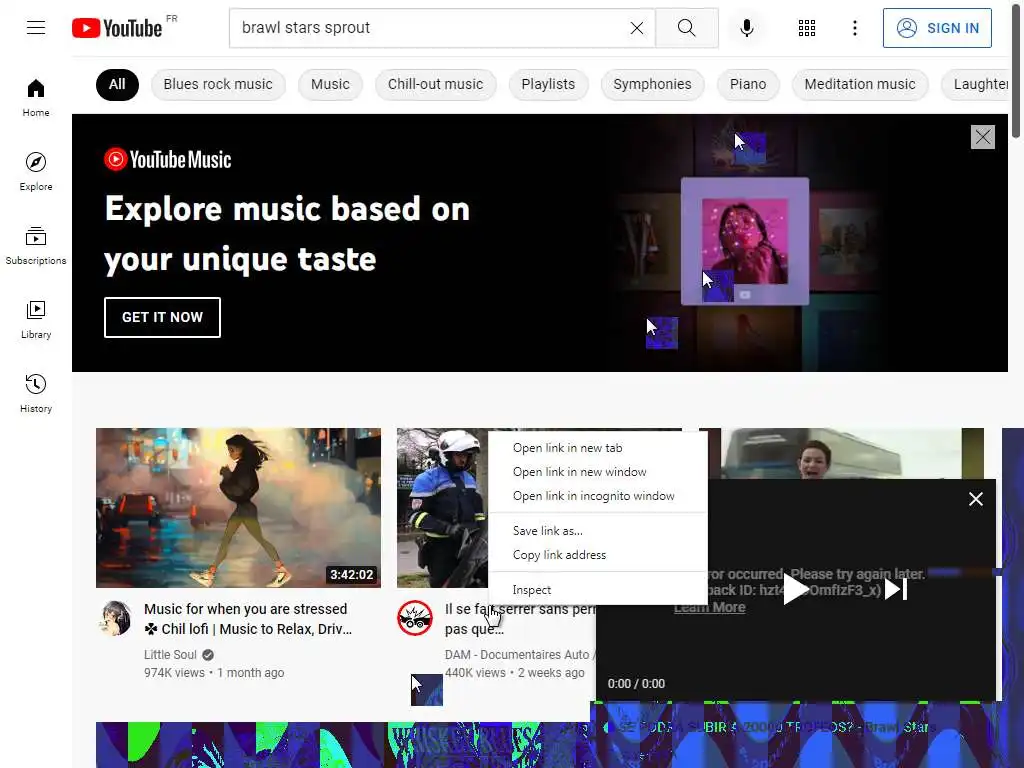The height and width of the screenshot is (768, 1024).
Task: Open the YouTube apps grid
Action: 807,28
